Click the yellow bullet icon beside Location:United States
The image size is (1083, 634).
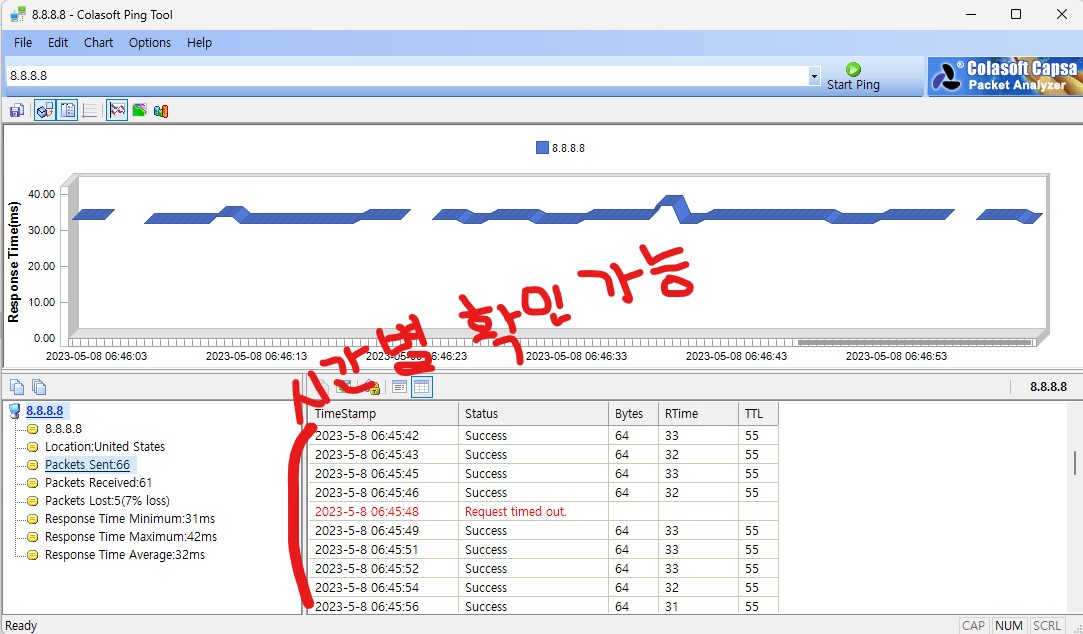point(32,447)
